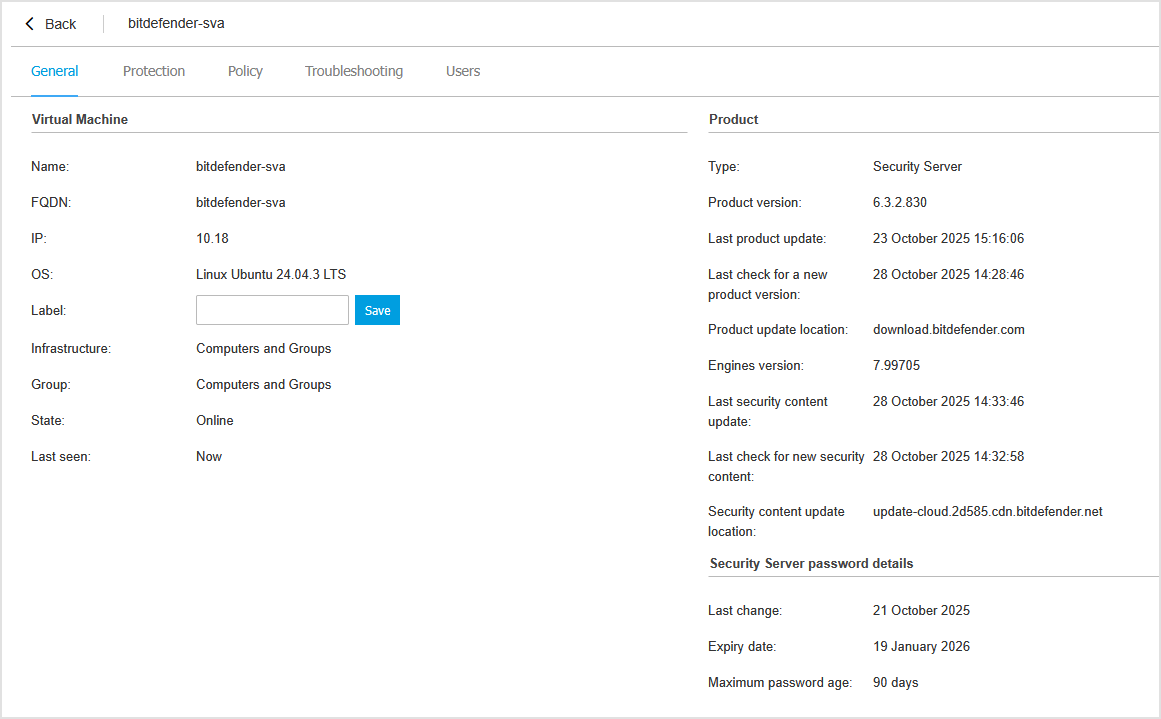
Task: Click the Security Server password details header
Action: (810, 563)
